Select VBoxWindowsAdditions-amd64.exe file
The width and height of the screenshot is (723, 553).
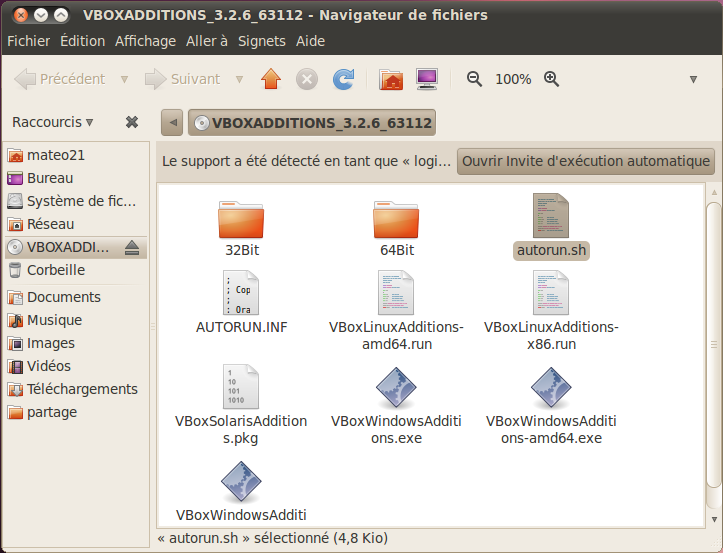coord(551,404)
